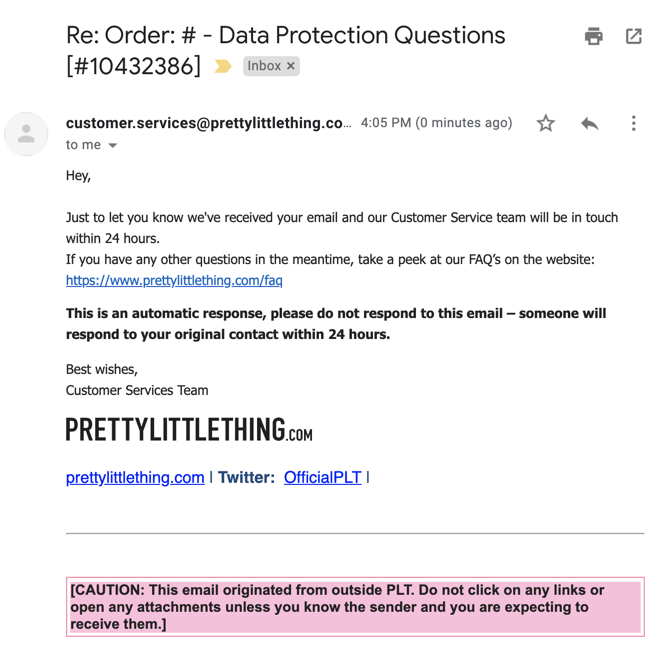This screenshot has height=659, width=663.
Task: Click the PRETTYLITTLETHING.COM logo image
Action: (189, 430)
